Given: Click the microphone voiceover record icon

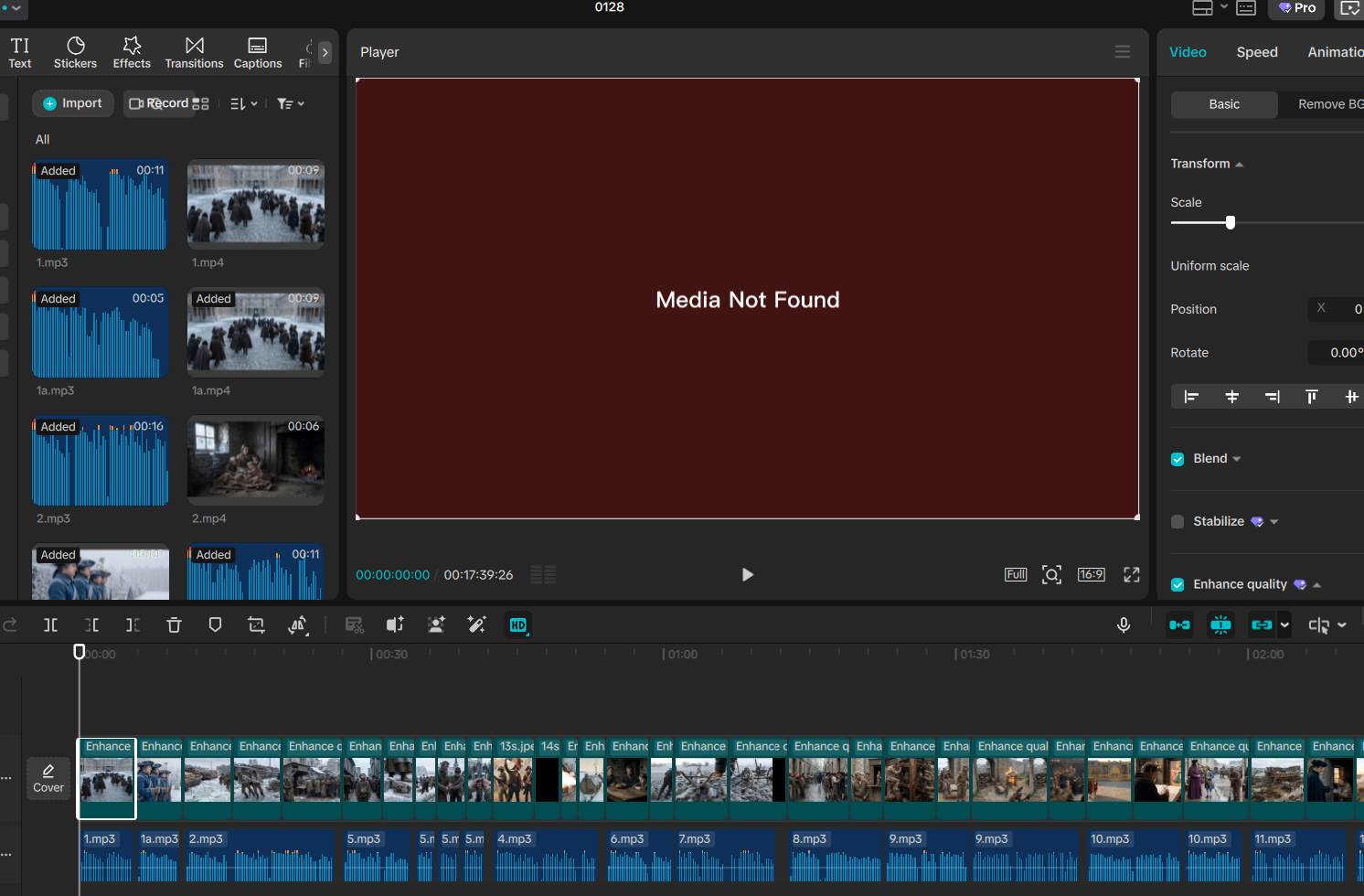Looking at the screenshot, I should (x=1124, y=625).
